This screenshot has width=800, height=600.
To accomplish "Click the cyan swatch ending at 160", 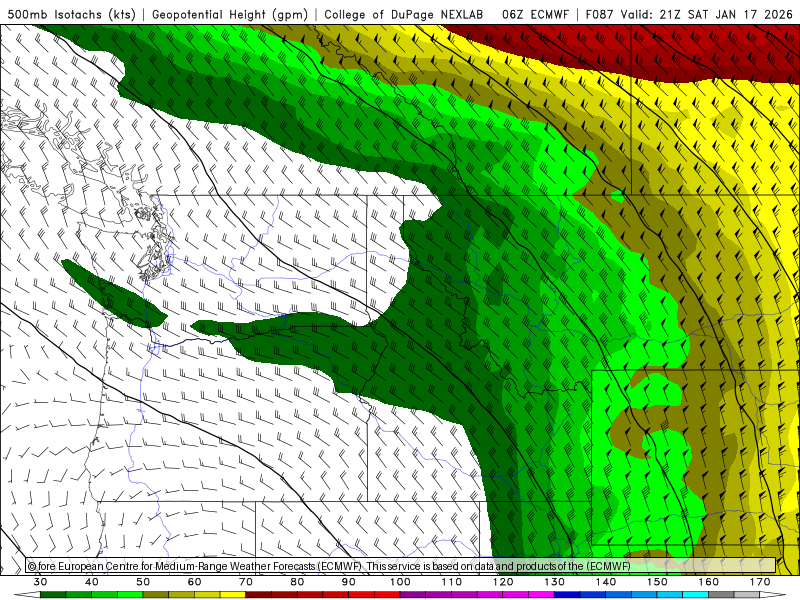I will click(696, 595).
